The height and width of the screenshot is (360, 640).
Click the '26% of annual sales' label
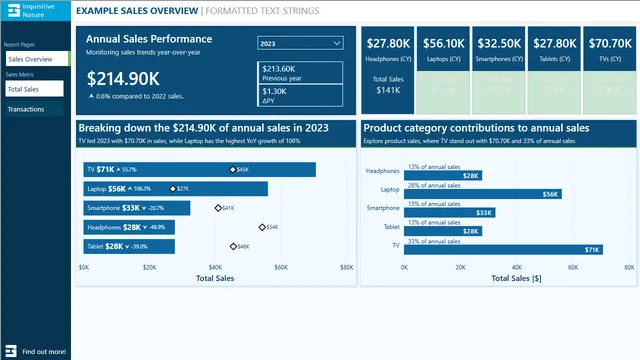pos(434,185)
